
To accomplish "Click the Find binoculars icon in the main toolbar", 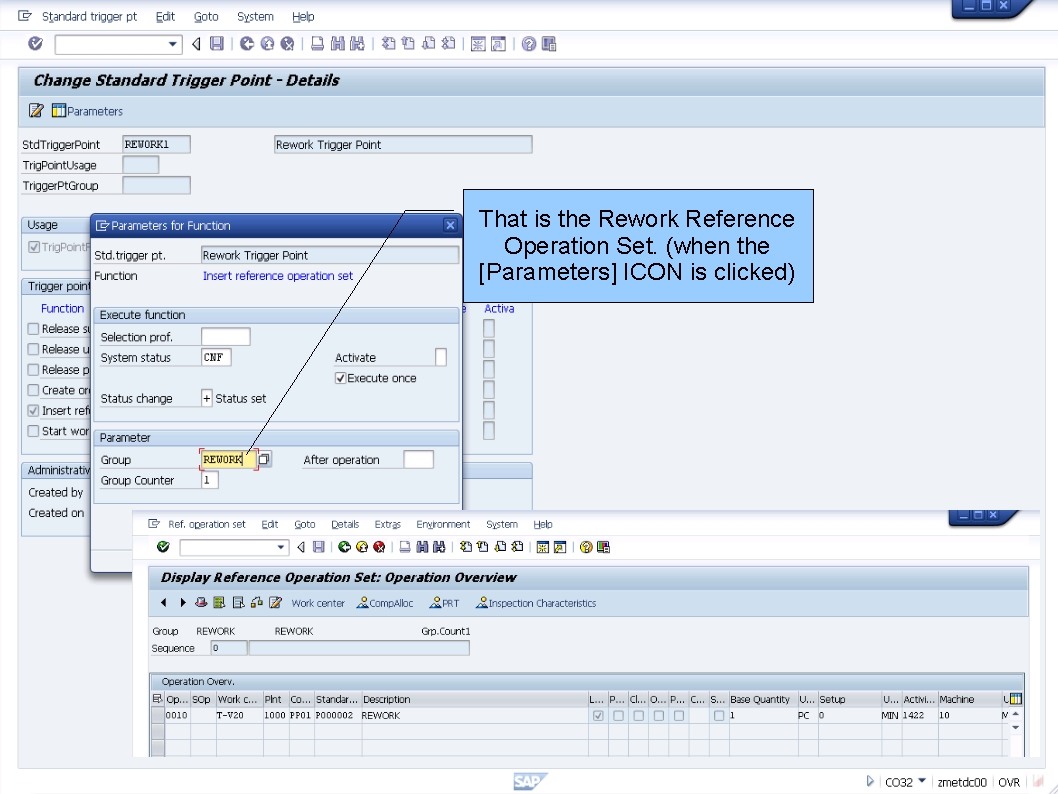I will (338, 44).
